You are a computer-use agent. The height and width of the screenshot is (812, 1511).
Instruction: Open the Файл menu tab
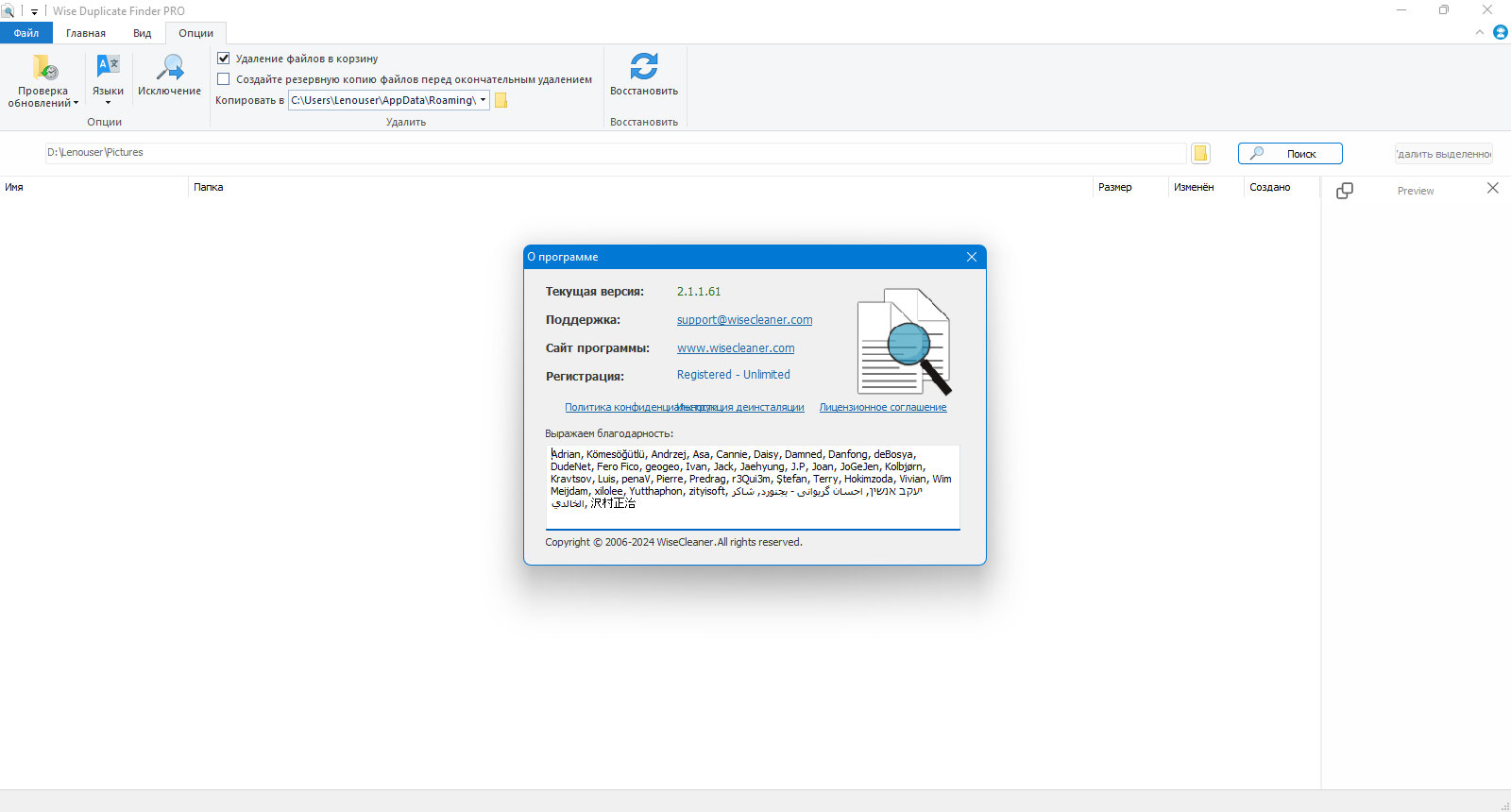pyautogui.click(x=26, y=33)
